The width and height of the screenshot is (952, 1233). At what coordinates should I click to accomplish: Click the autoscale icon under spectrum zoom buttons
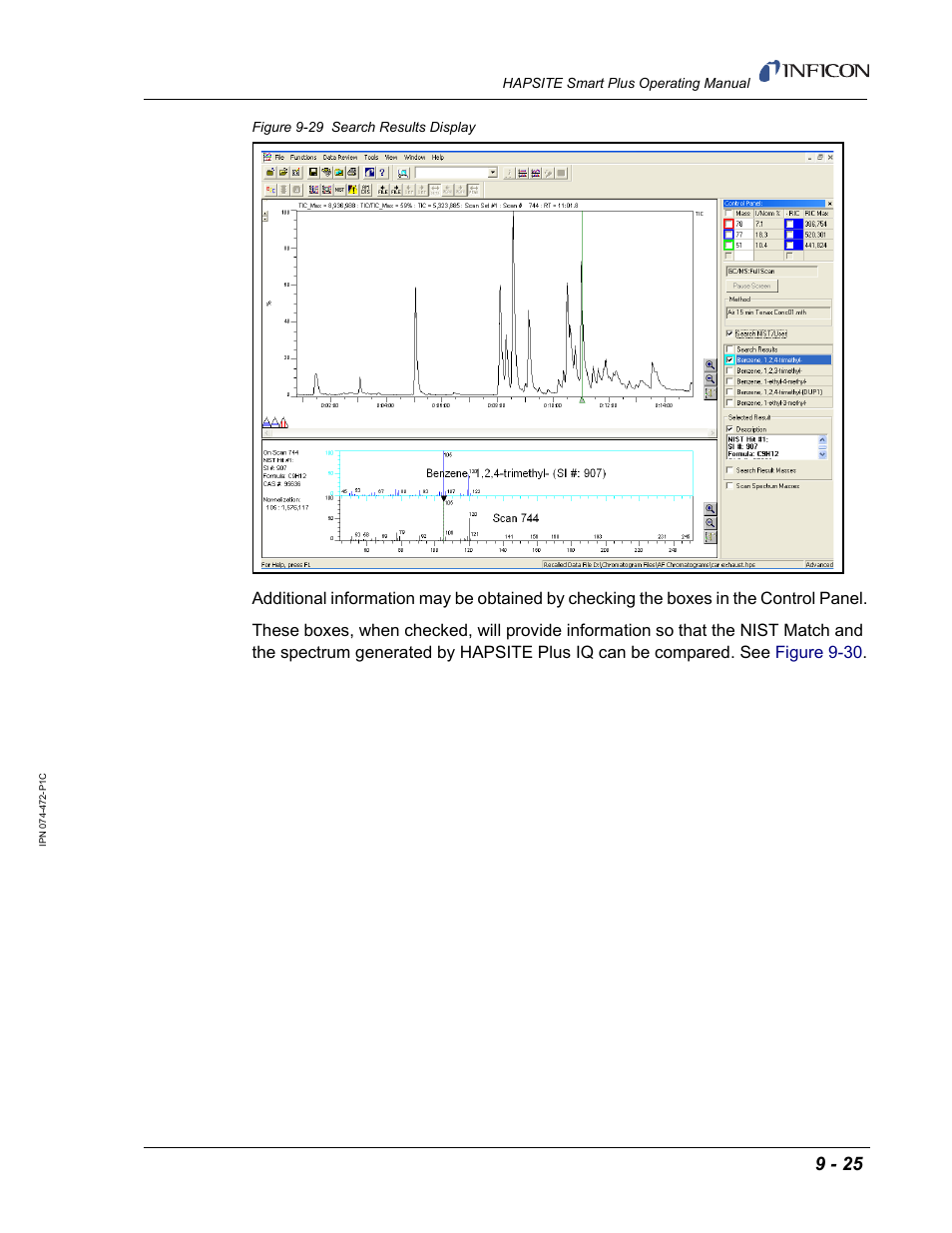[710, 537]
